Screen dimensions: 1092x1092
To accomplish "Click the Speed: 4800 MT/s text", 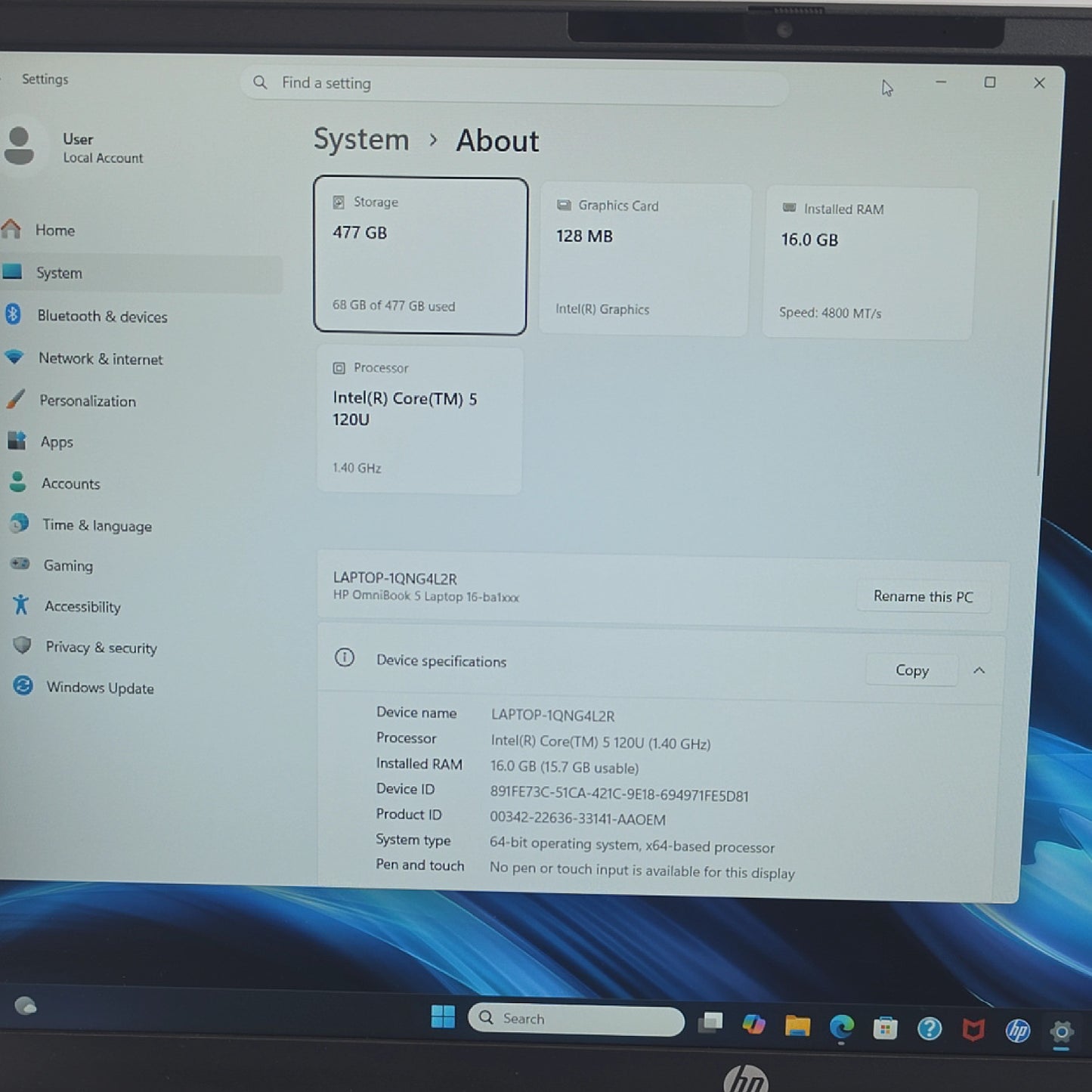I will click(830, 313).
